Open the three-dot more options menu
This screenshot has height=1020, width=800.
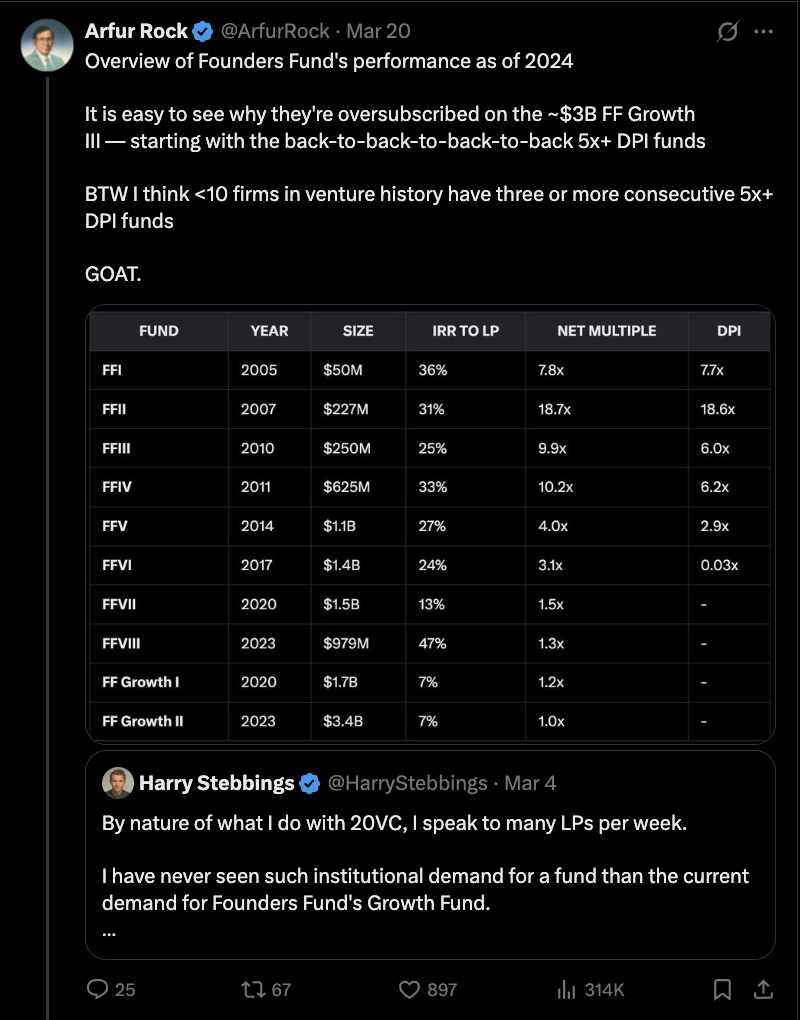point(763,31)
